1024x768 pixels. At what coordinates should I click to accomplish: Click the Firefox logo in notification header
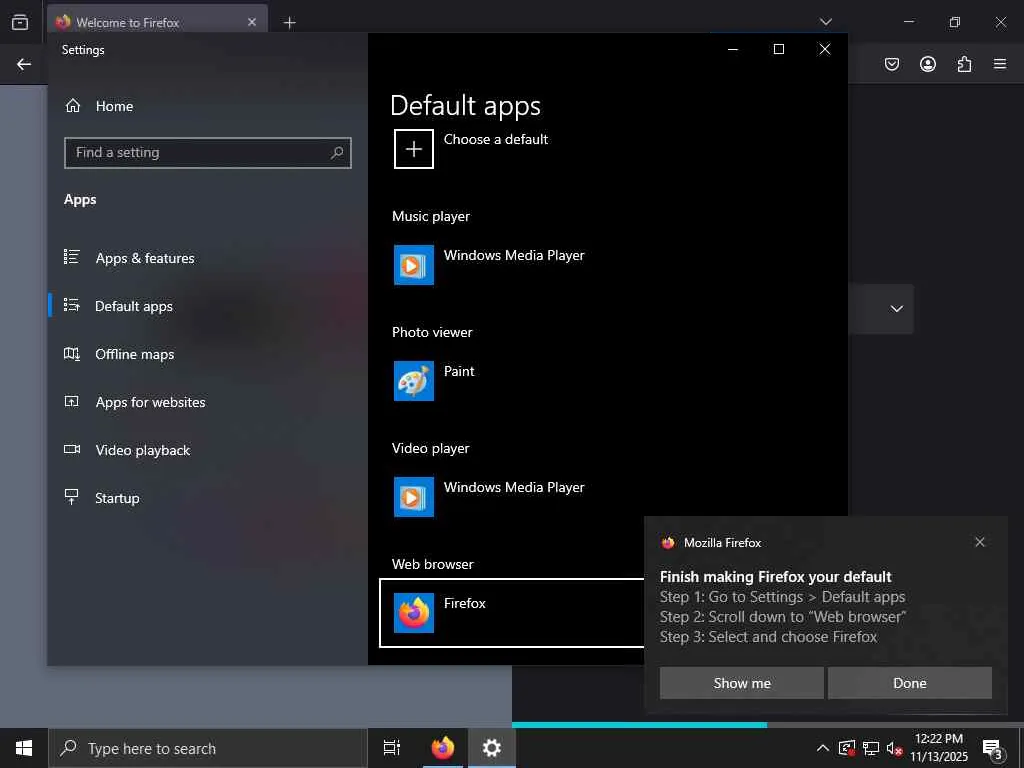point(667,543)
